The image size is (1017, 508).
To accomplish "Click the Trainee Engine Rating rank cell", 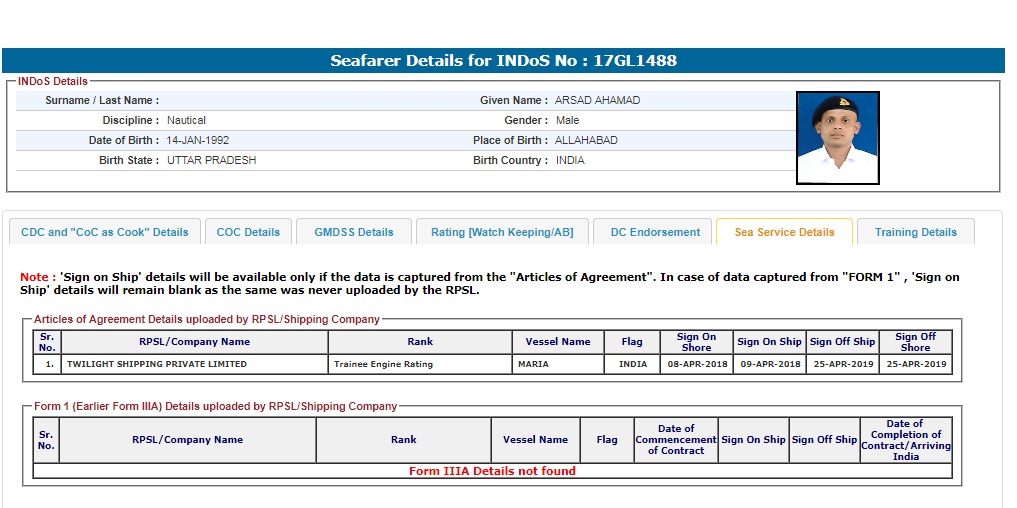I will (x=383, y=364).
